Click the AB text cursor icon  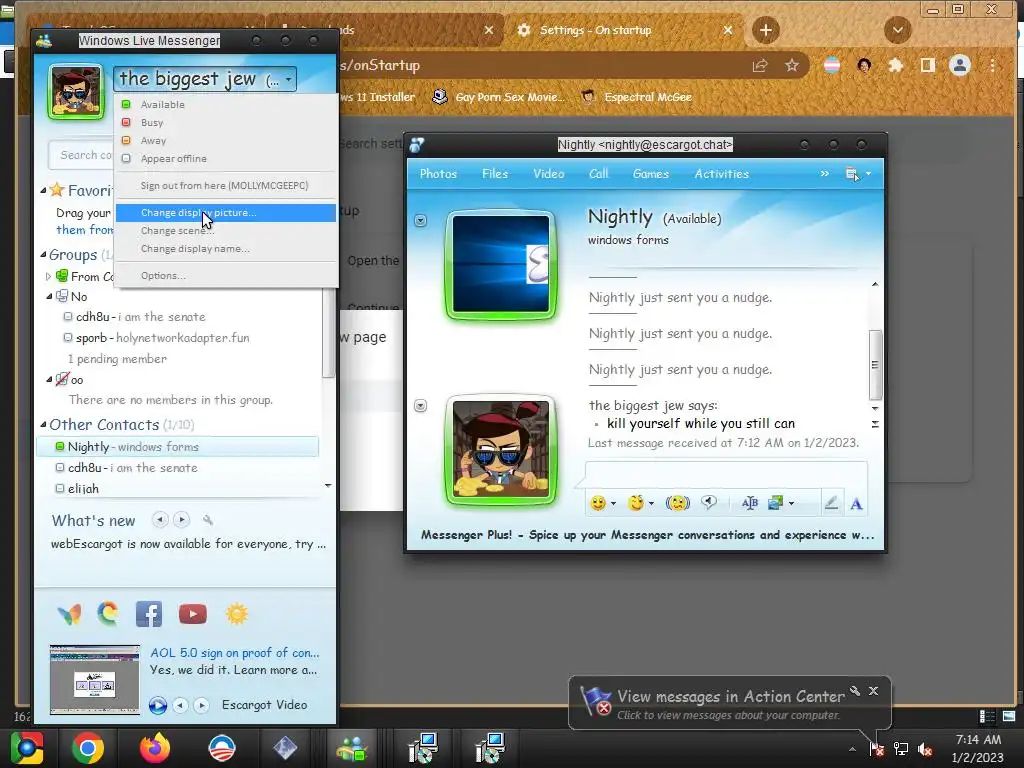pos(750,503)
